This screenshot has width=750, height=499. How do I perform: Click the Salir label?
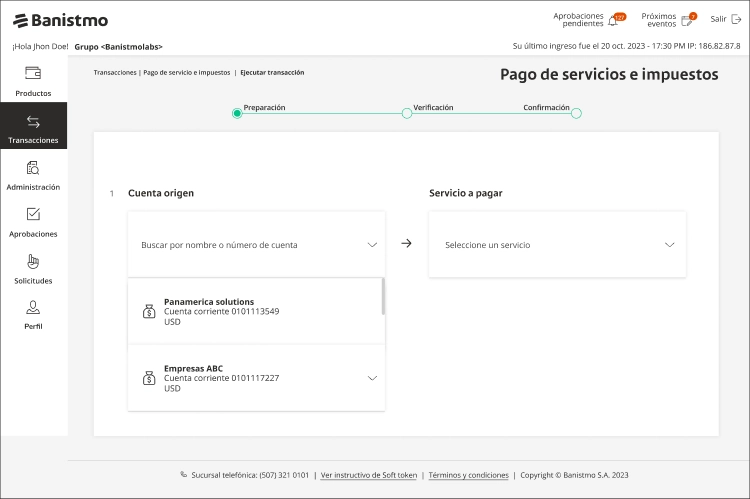tap(718, 19)
